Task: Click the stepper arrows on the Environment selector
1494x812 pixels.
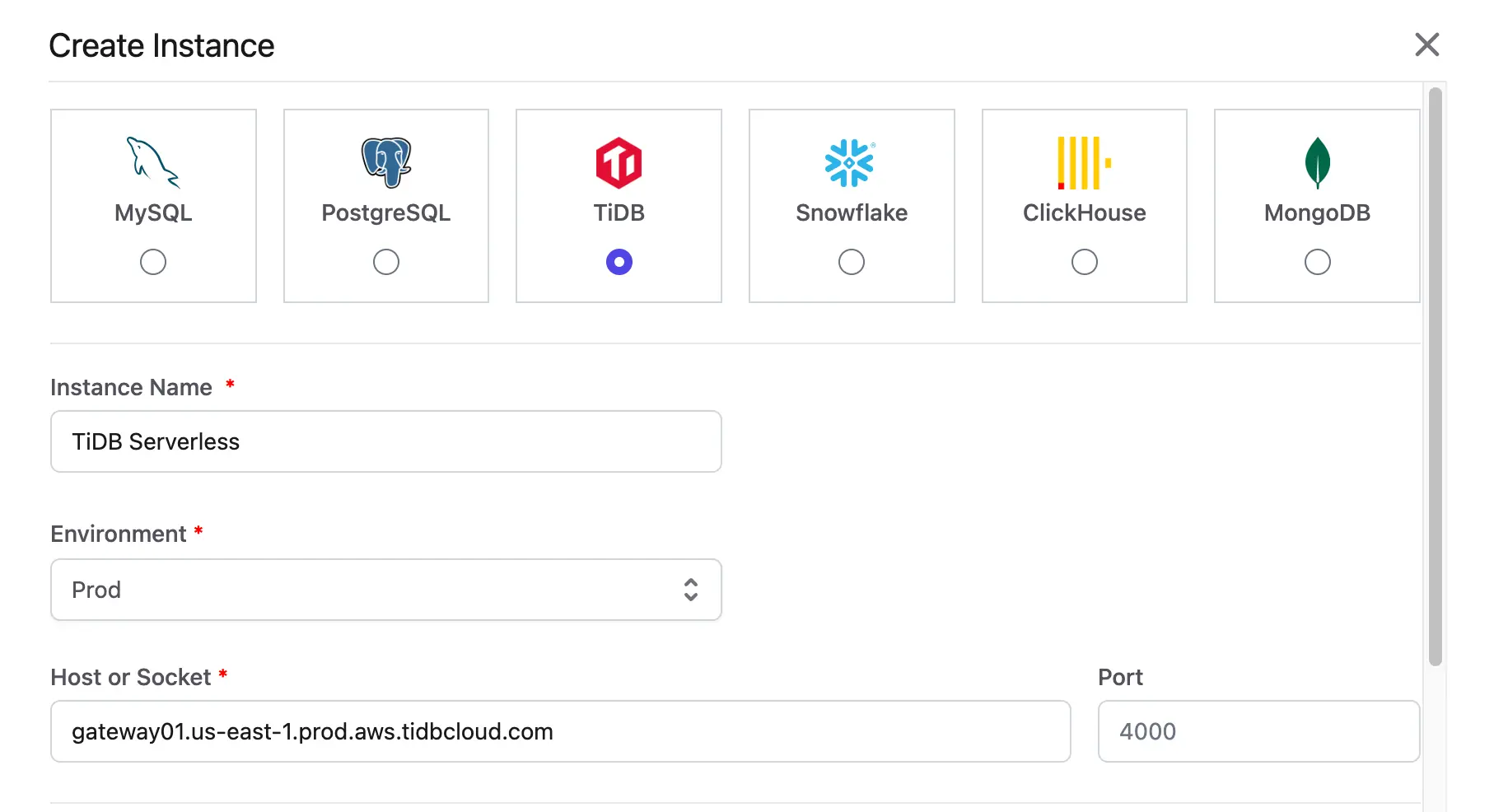Action: click(x=691, y=590)
